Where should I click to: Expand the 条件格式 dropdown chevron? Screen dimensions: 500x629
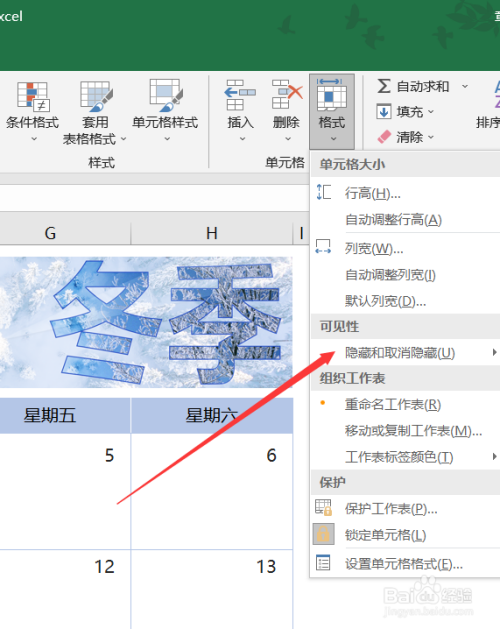click(34, 139)
